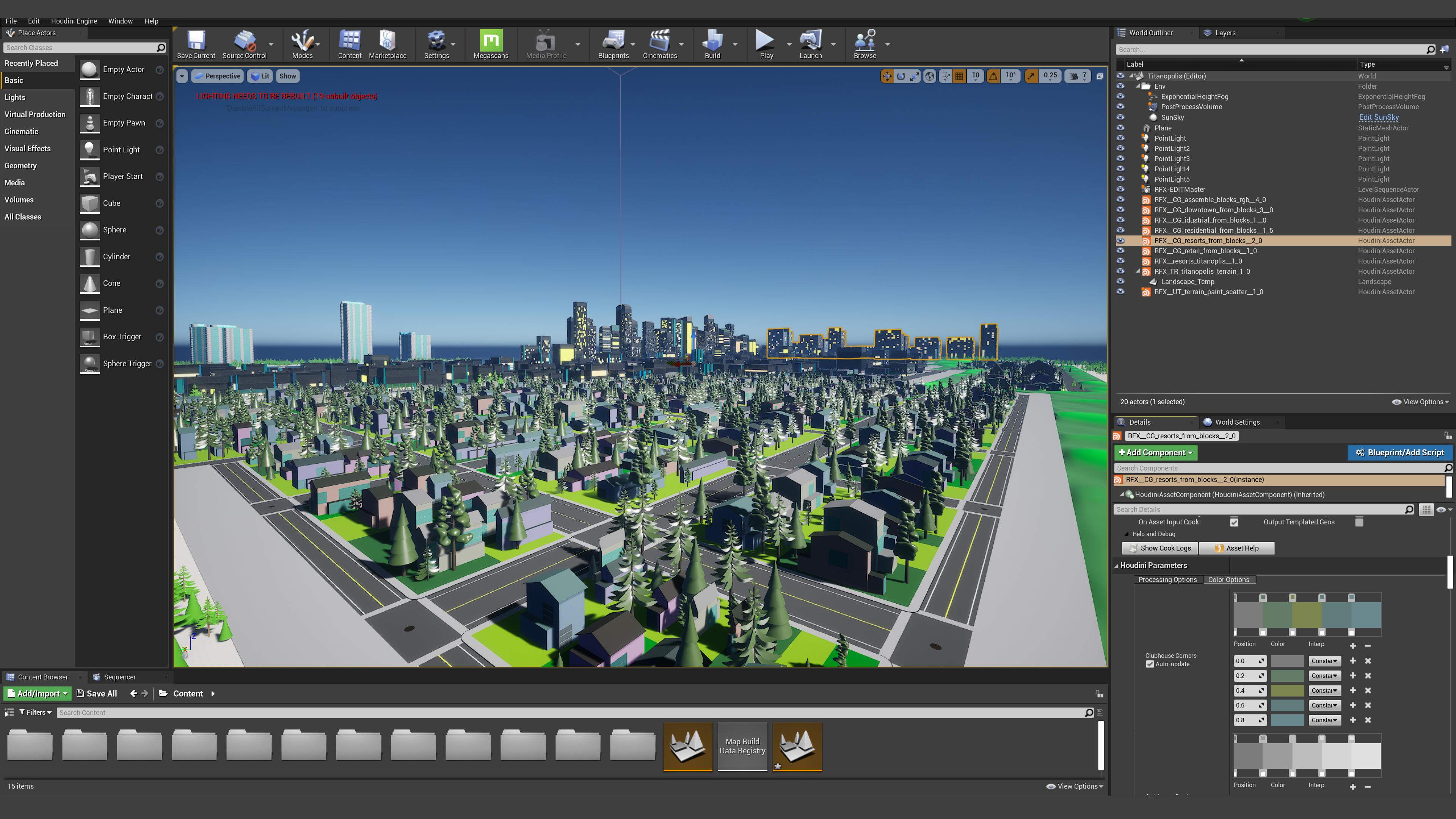Open camera speed setting in viewport
The width and height of the screenshot is (1456, 819).
[1078, 76]
